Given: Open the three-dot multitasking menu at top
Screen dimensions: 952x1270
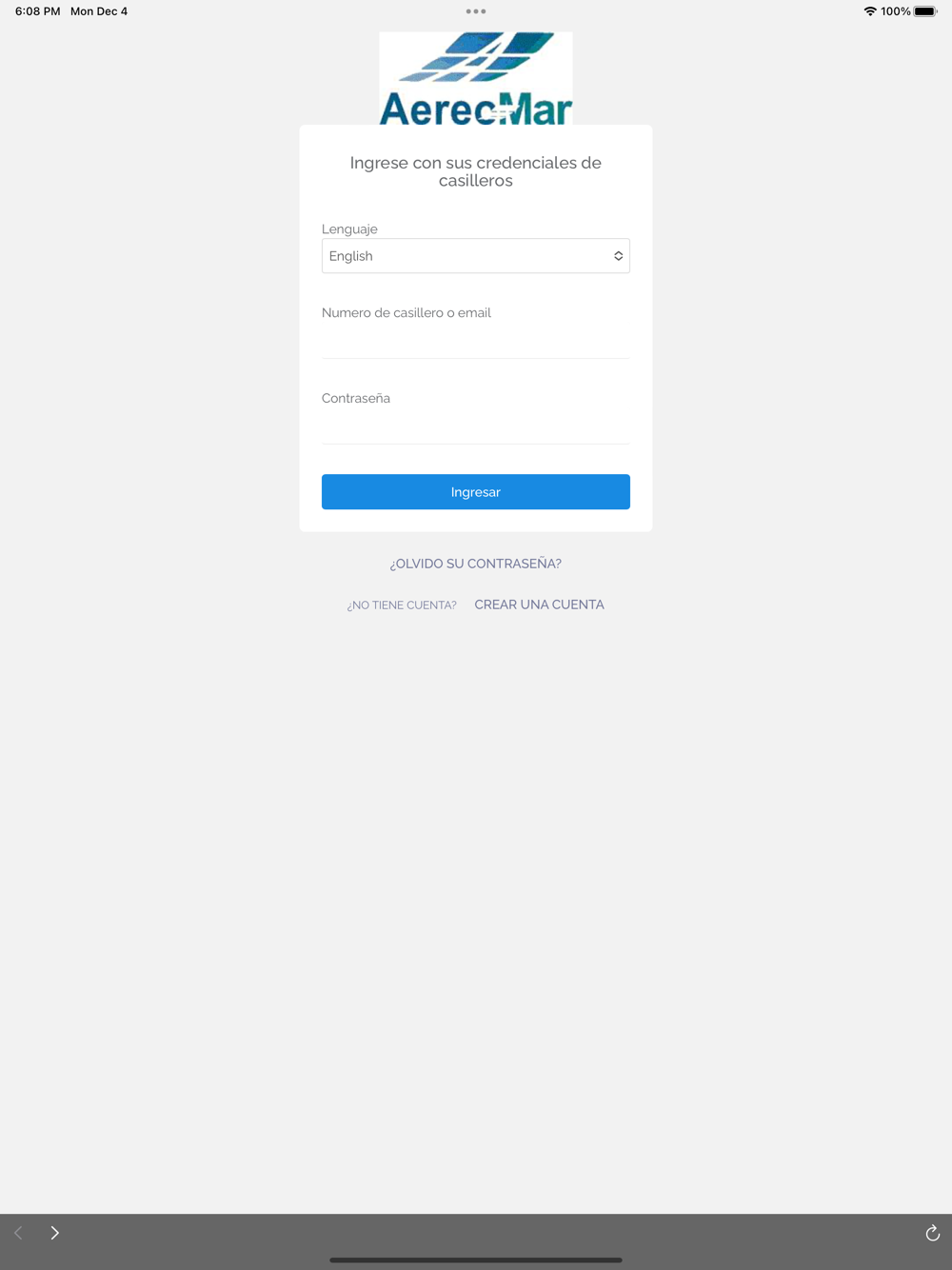Looking at the screenshot, I should click(x=476, y=11).
